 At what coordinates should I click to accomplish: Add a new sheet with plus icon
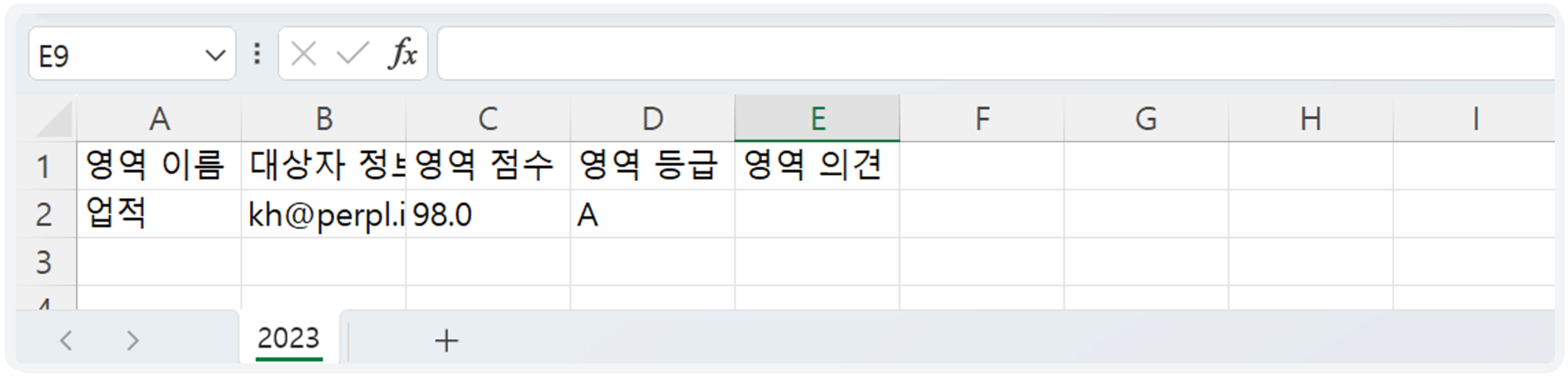tap(446, 341)
